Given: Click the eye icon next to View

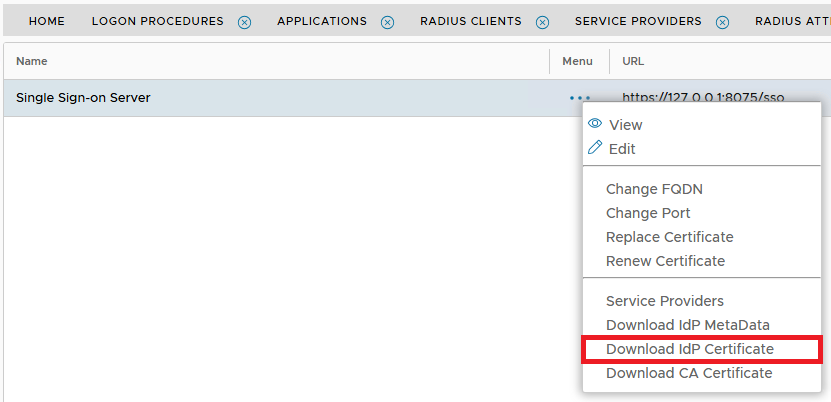Looking at the screenshot, I should point(595,124).
